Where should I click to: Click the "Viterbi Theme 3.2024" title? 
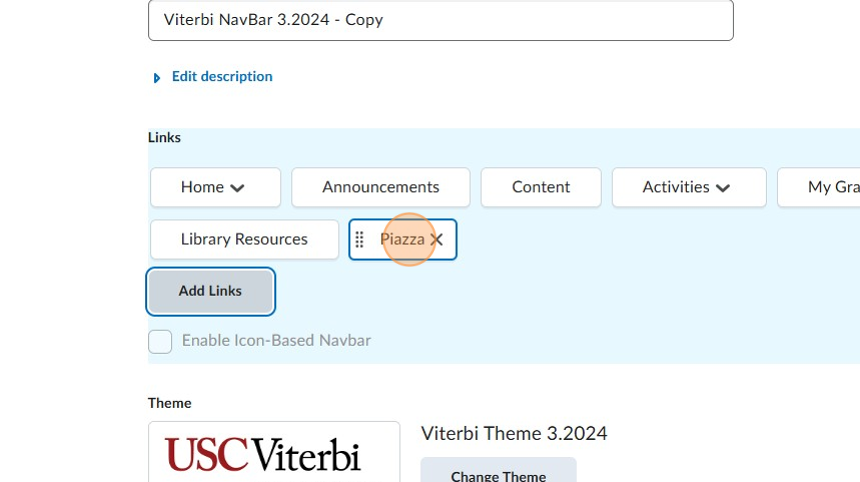coord(514,433)
